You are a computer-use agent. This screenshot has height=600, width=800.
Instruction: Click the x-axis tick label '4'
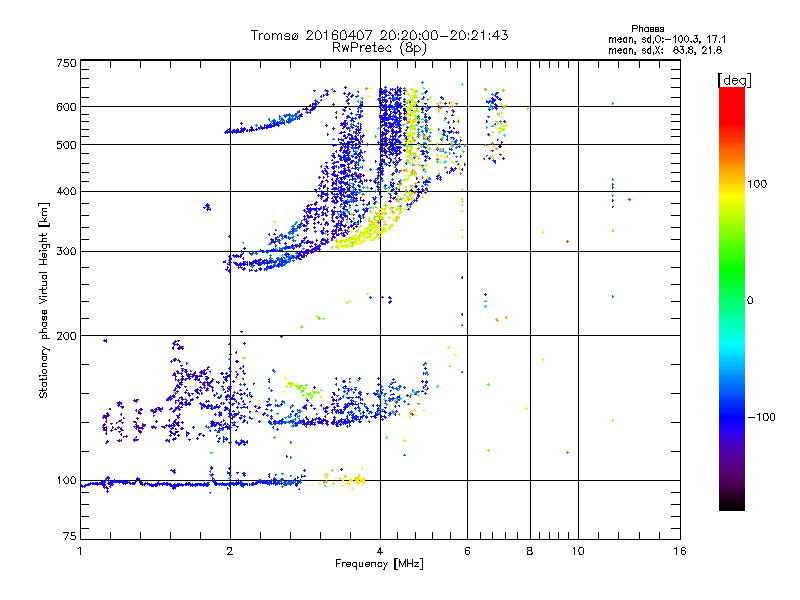380,551
